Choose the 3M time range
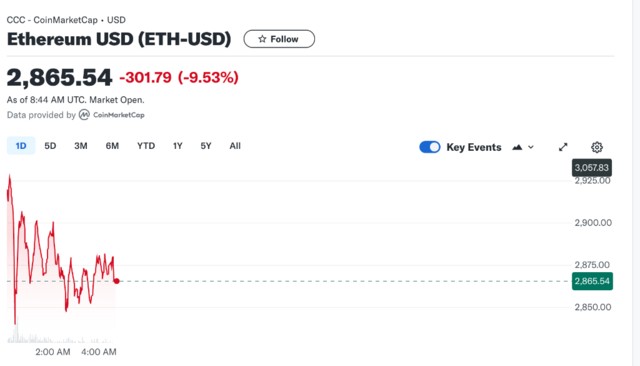 pyautogui.click(x=81, y=146)
